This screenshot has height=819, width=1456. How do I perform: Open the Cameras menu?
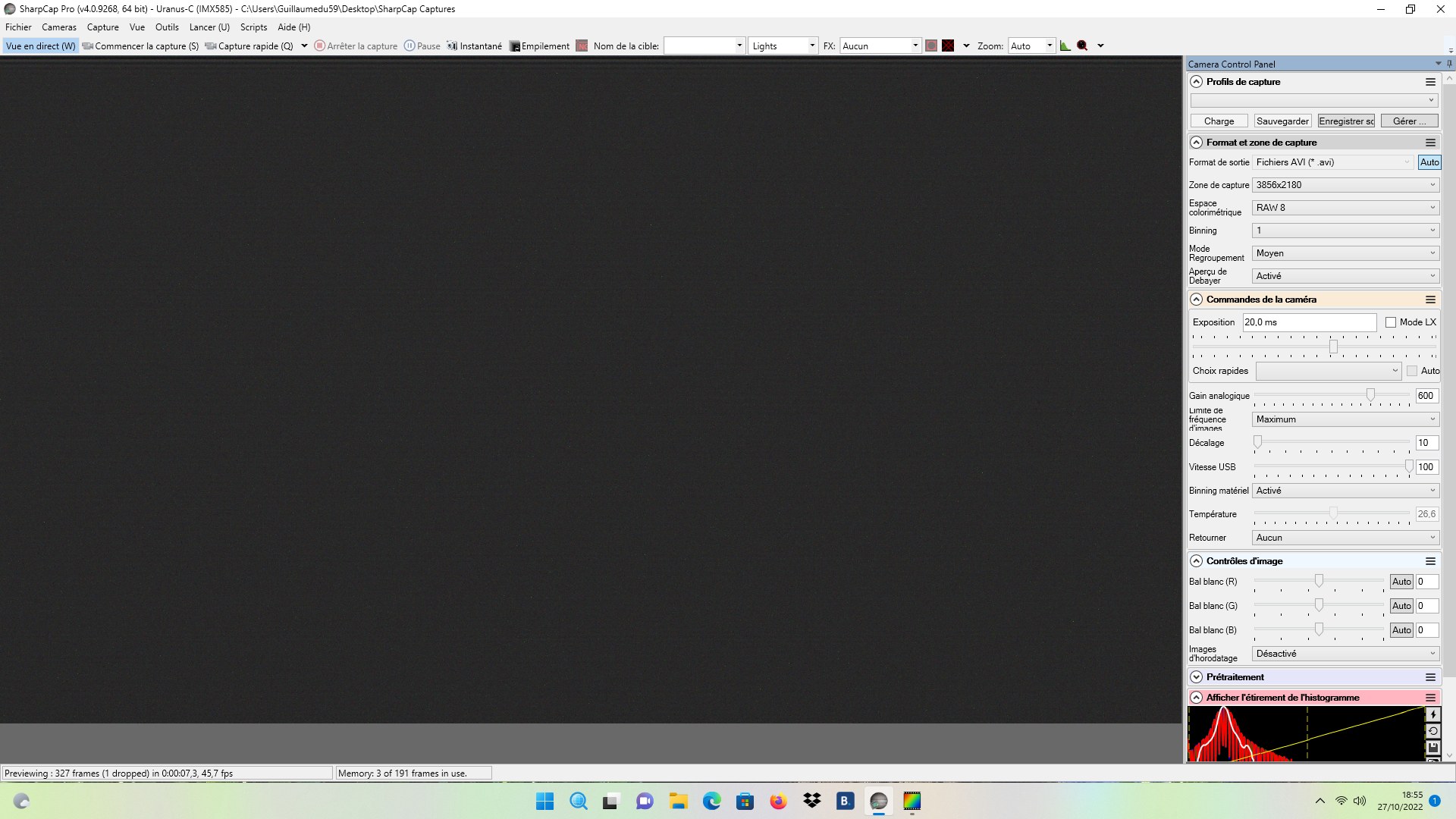[x=59, y=27]
